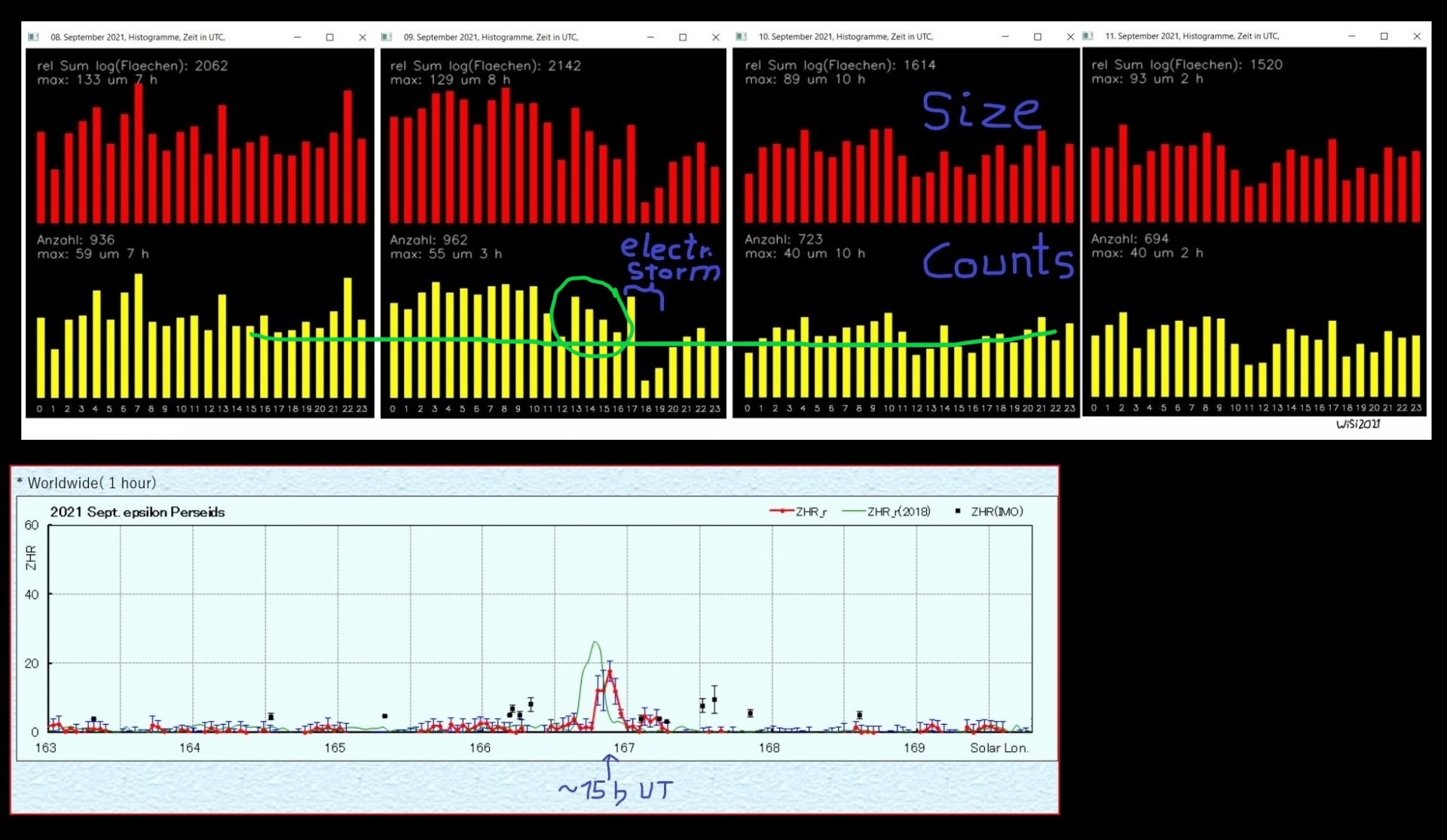Click the 'Anzahl: 723' label
Screen dimensions: 1447x840
coord(784,240)
